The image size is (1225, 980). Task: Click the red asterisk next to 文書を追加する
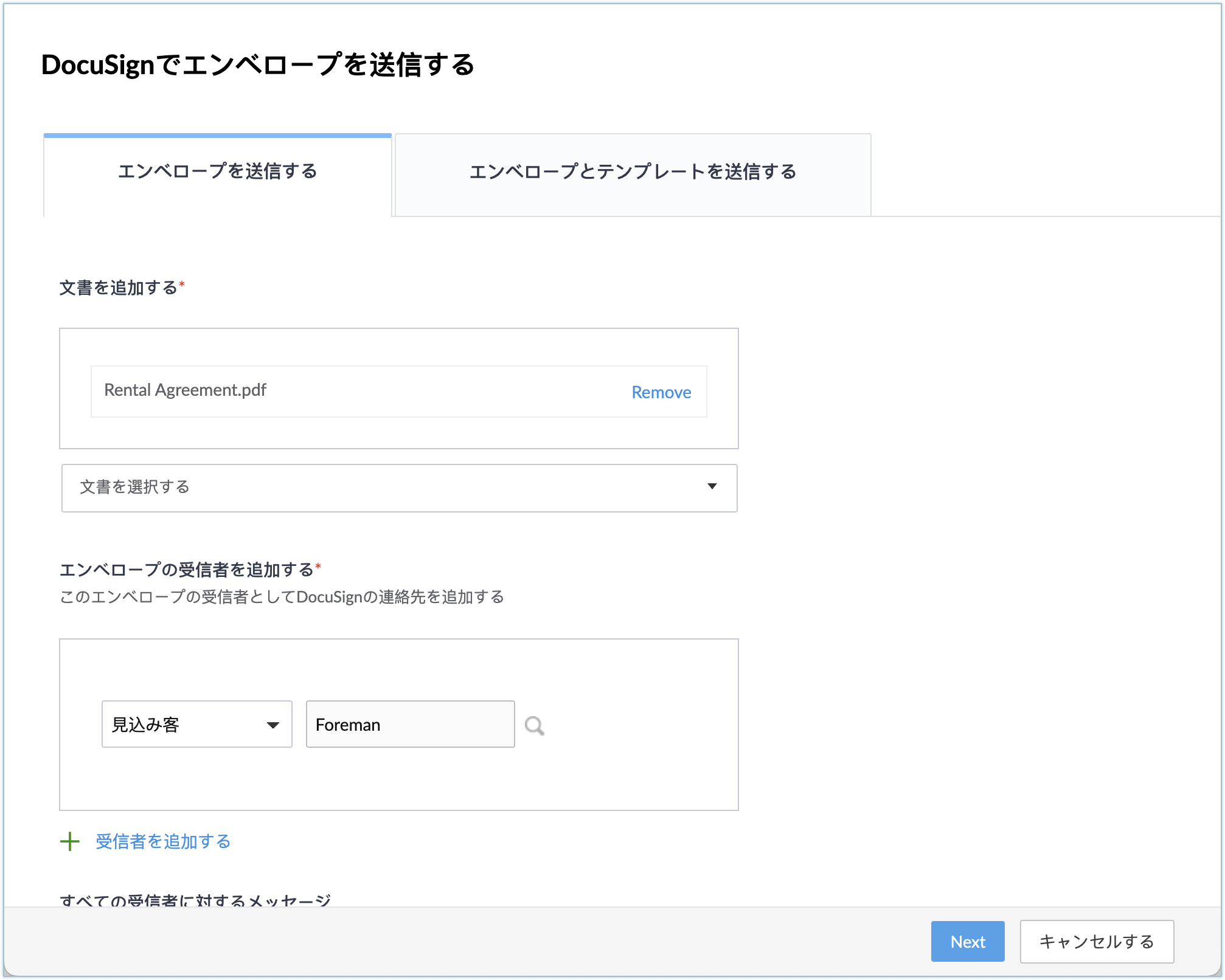click(x=182, y=285)
